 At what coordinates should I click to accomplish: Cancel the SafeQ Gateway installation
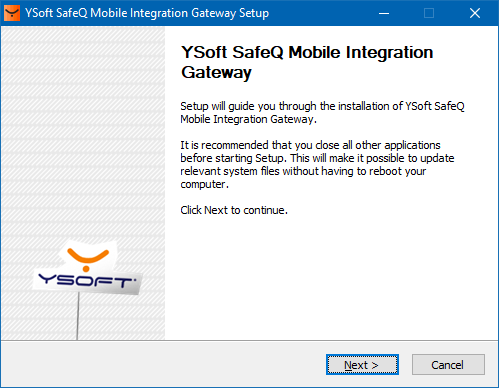tap(448, 365)
